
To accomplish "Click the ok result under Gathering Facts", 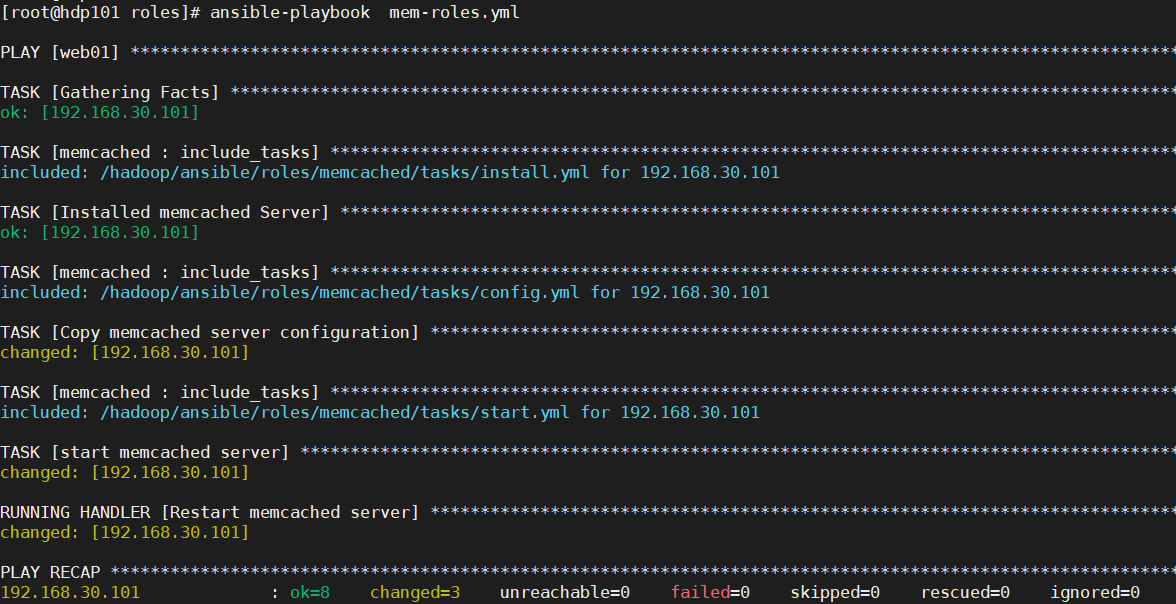I will tap(100, 113).
